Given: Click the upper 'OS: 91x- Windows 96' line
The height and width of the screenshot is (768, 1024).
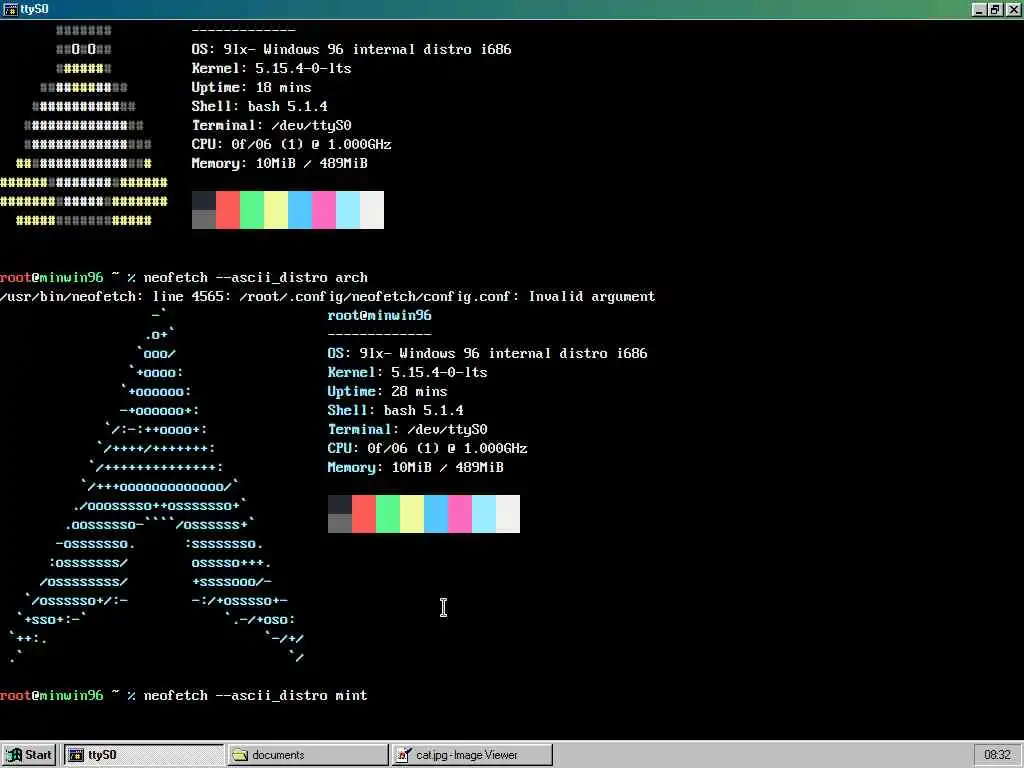Looking at the screenshot, I should 351,49.
